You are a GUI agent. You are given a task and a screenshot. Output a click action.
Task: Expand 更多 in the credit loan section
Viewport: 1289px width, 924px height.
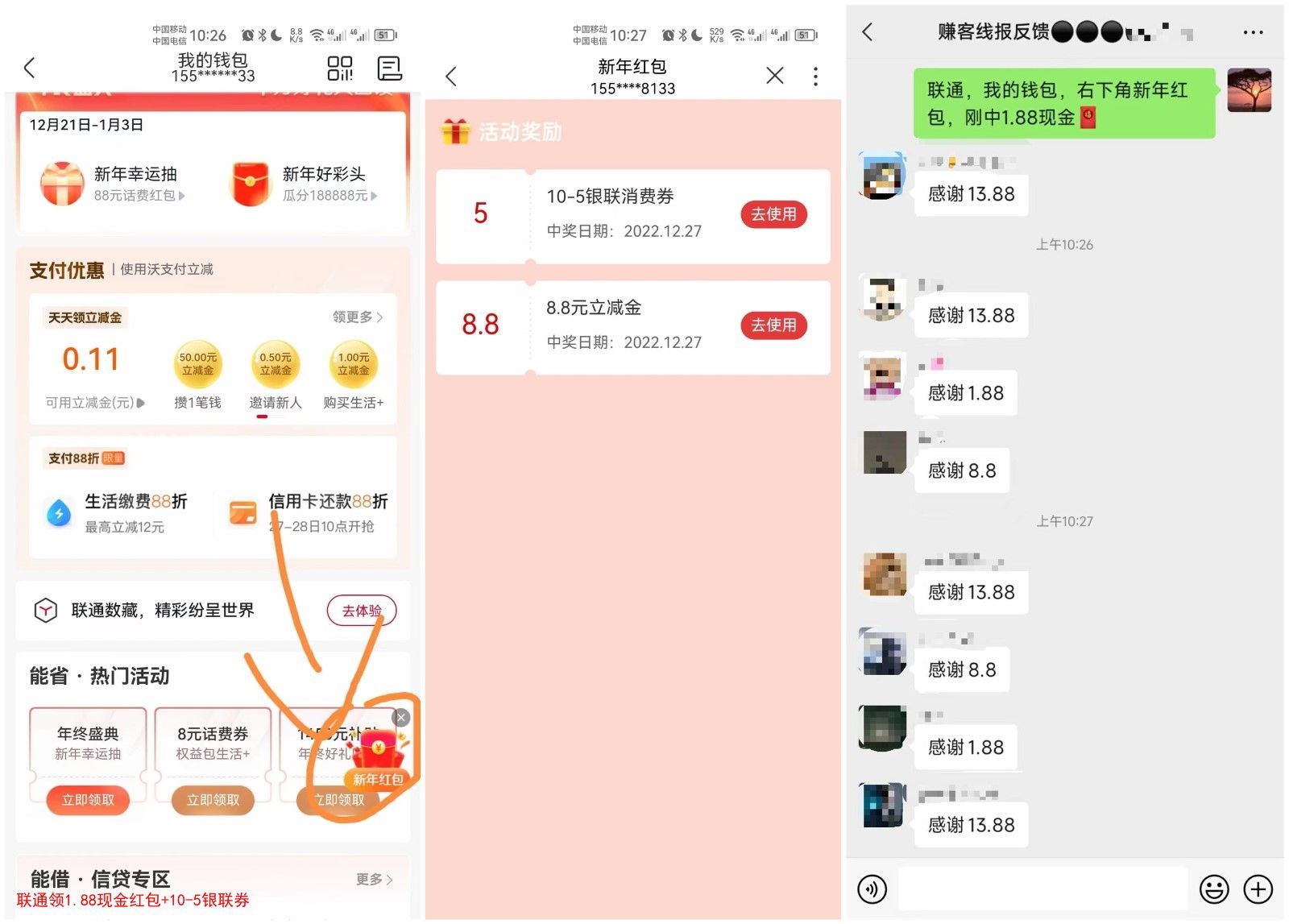coord(375,879)
